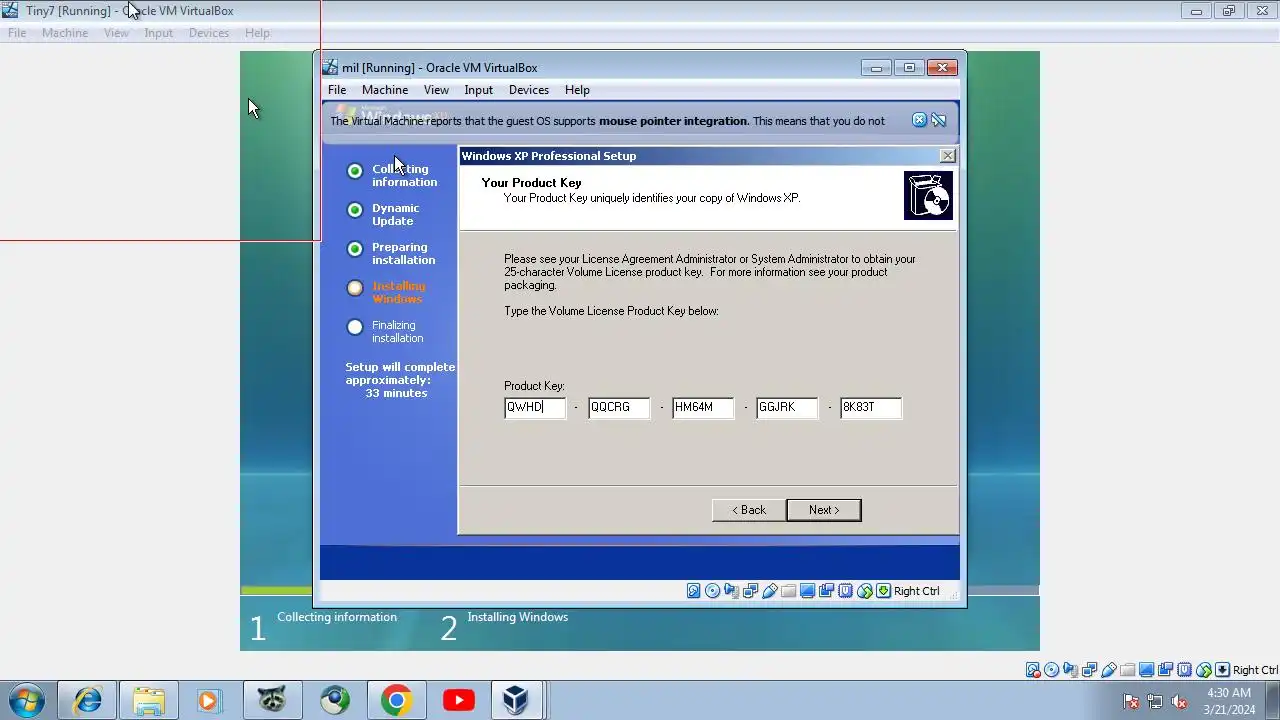
Task: Click the never-show-again icon on notification bar
Action: [938, 120]
